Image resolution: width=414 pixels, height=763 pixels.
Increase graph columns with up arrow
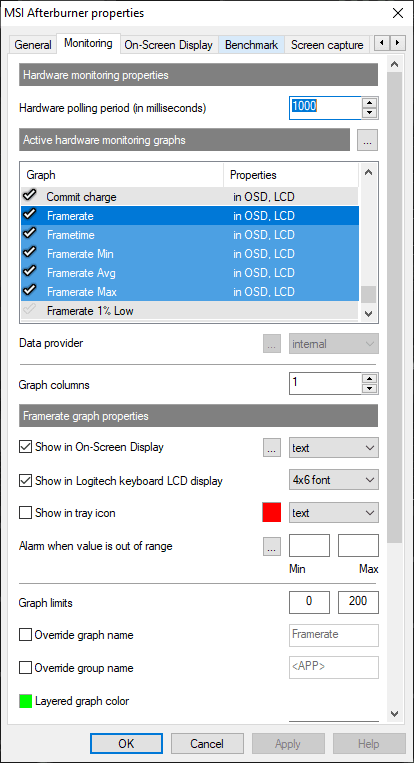coord(370,378)
